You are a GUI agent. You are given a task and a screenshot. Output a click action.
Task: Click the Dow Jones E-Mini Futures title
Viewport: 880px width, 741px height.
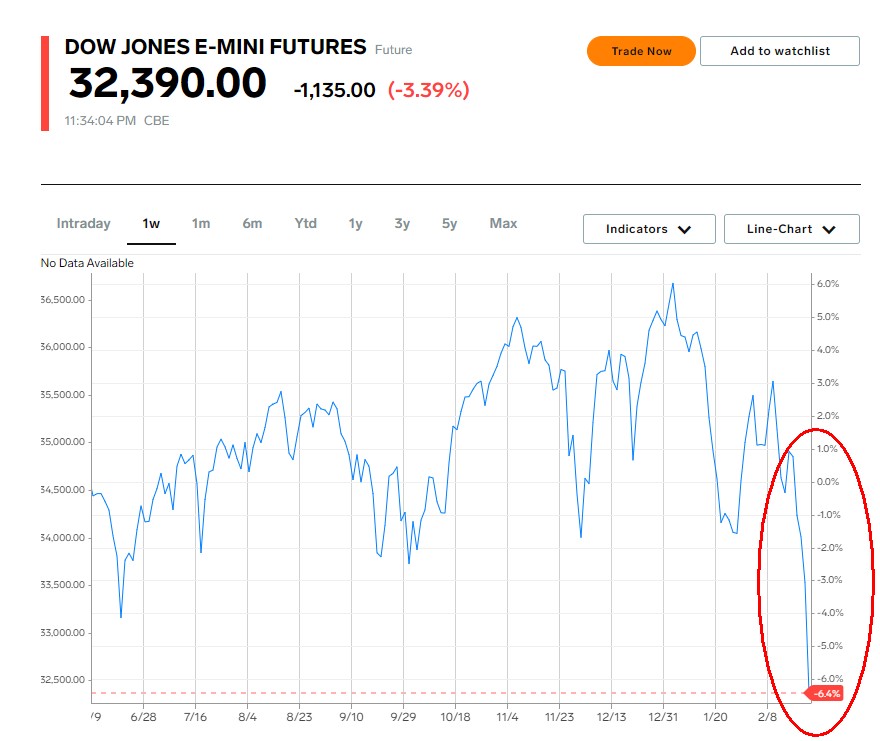(216, 47)
